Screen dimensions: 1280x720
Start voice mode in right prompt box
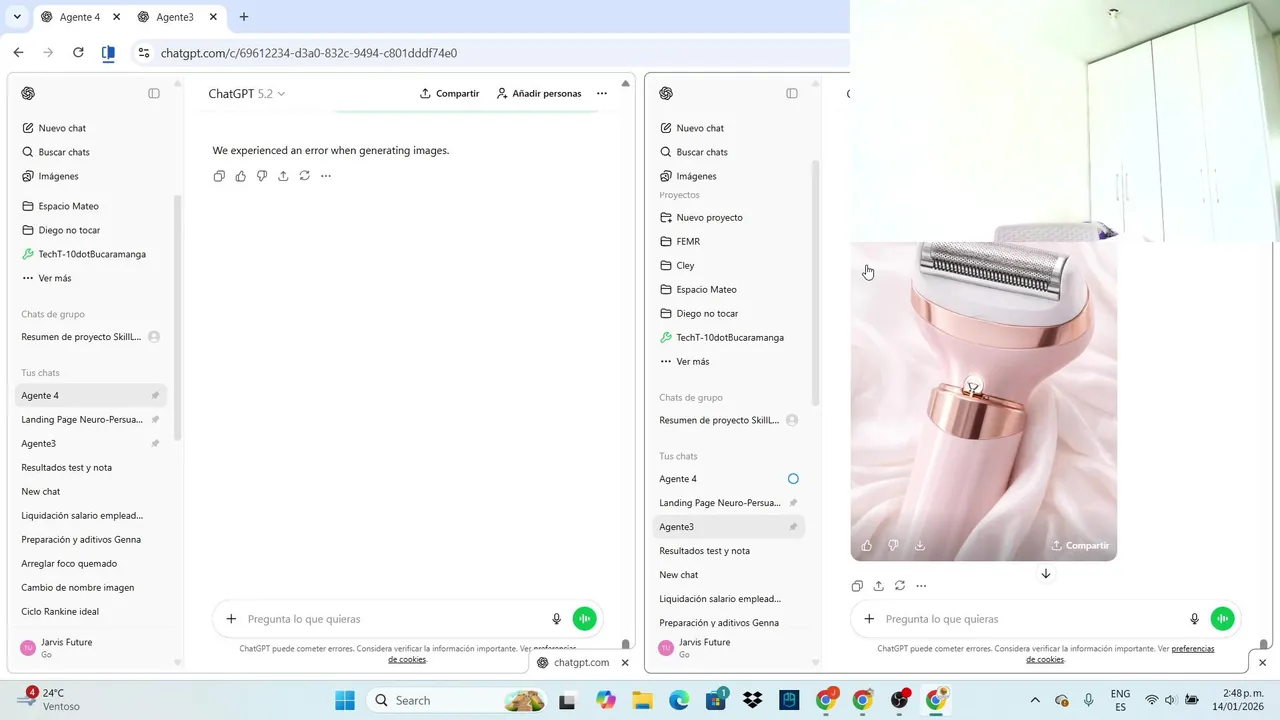1223,619
